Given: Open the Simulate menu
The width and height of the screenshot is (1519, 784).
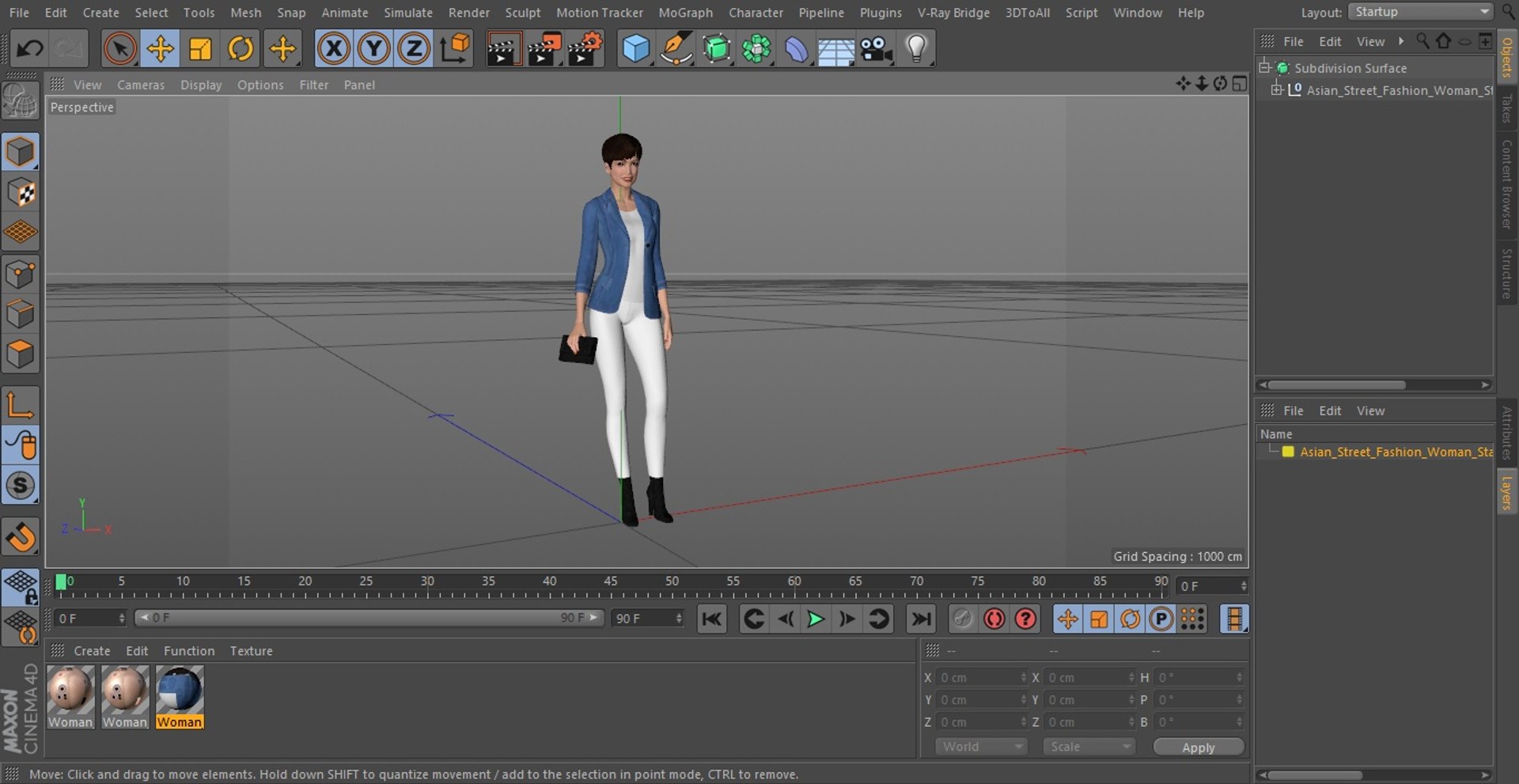Looking at the screenshot, I should point(408,13).
